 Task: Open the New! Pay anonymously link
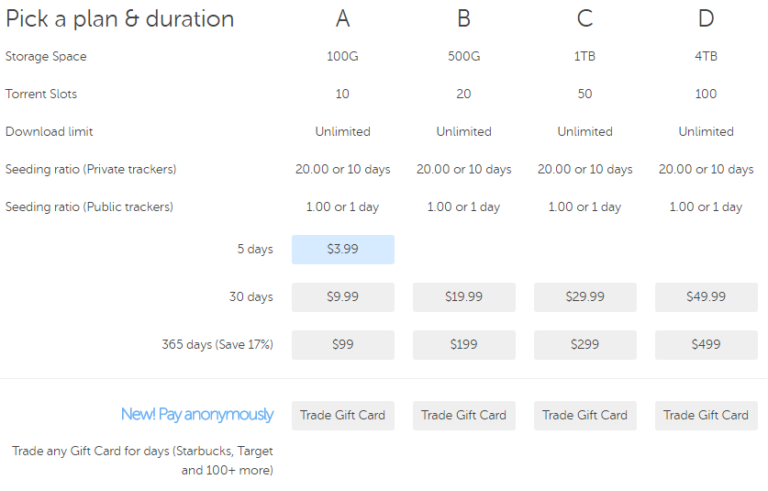point(197,415)
